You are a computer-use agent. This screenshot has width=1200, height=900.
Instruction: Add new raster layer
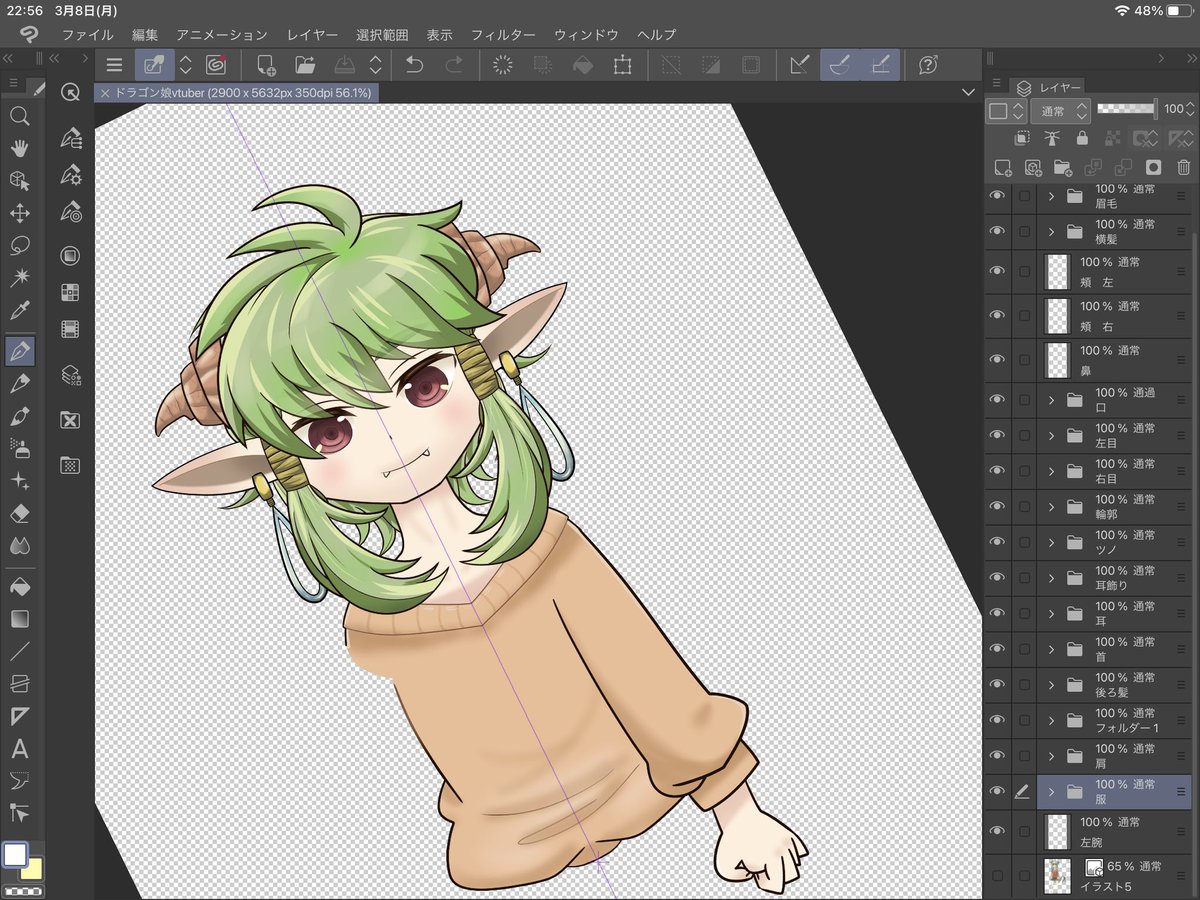click(x=1003, y=168)
